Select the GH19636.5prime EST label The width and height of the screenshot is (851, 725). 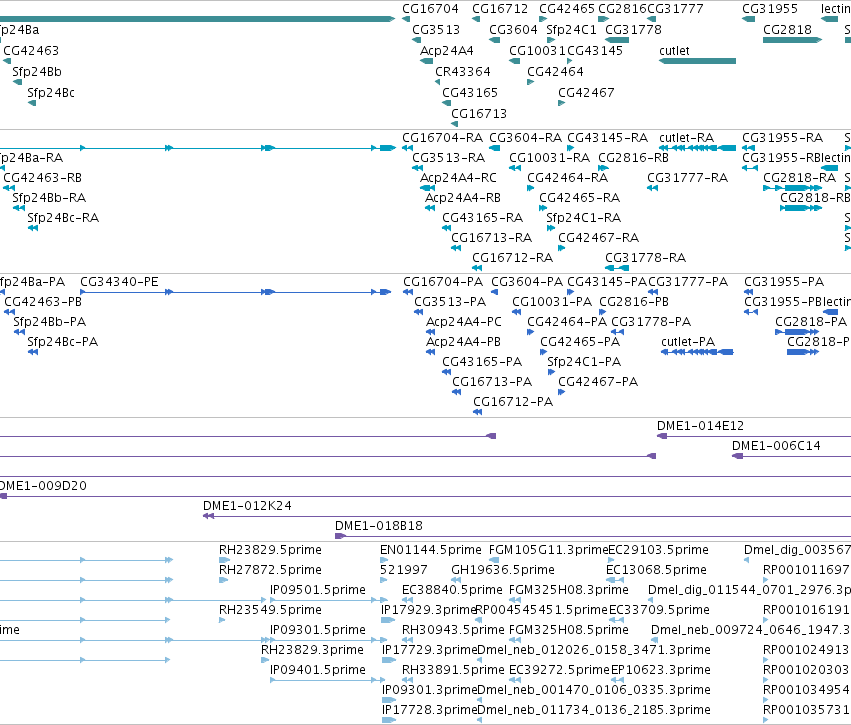503,570
